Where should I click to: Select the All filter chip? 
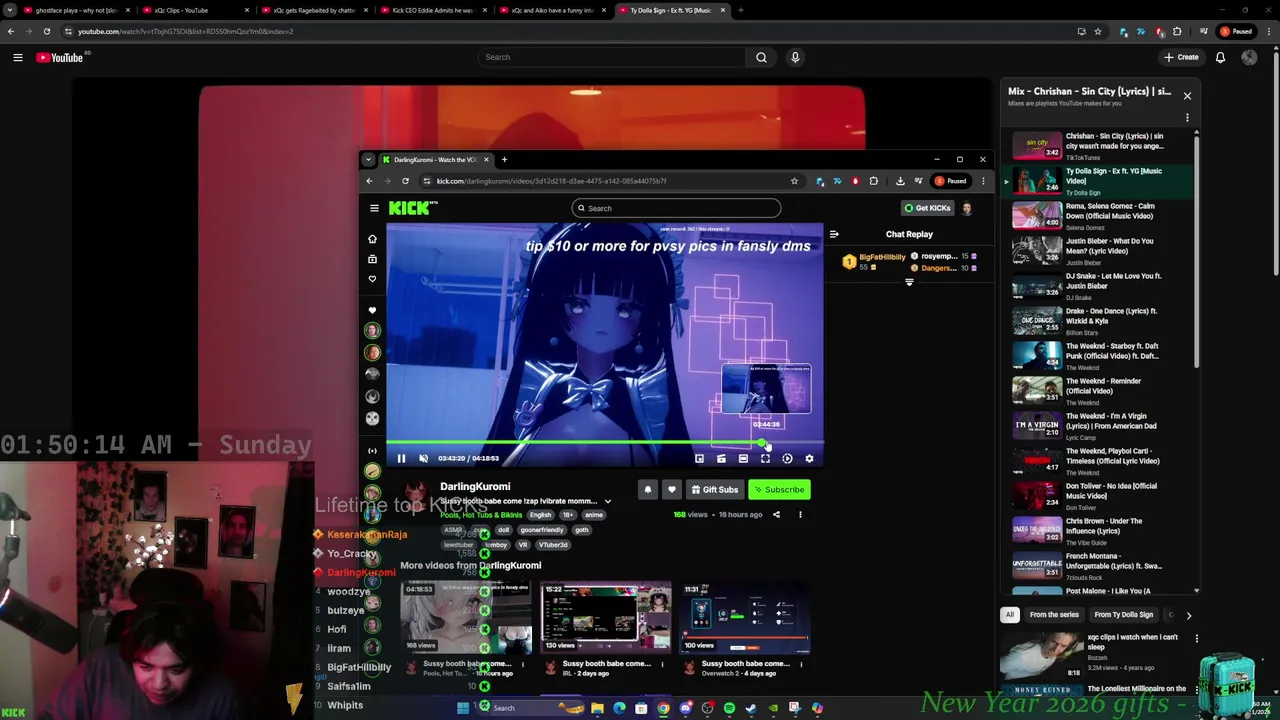(1010, 615)
